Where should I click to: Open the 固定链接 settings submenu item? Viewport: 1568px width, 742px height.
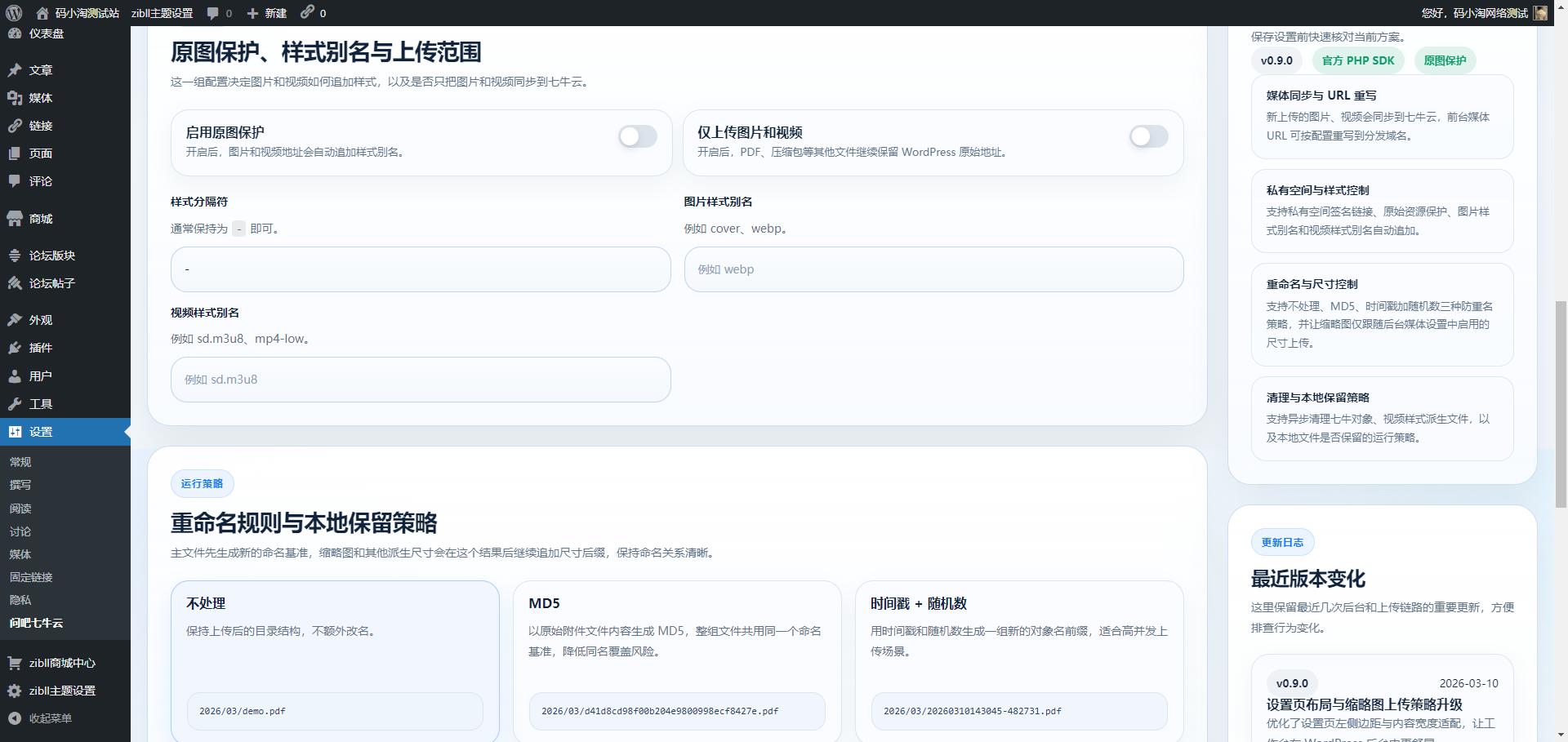pos(29,577)
